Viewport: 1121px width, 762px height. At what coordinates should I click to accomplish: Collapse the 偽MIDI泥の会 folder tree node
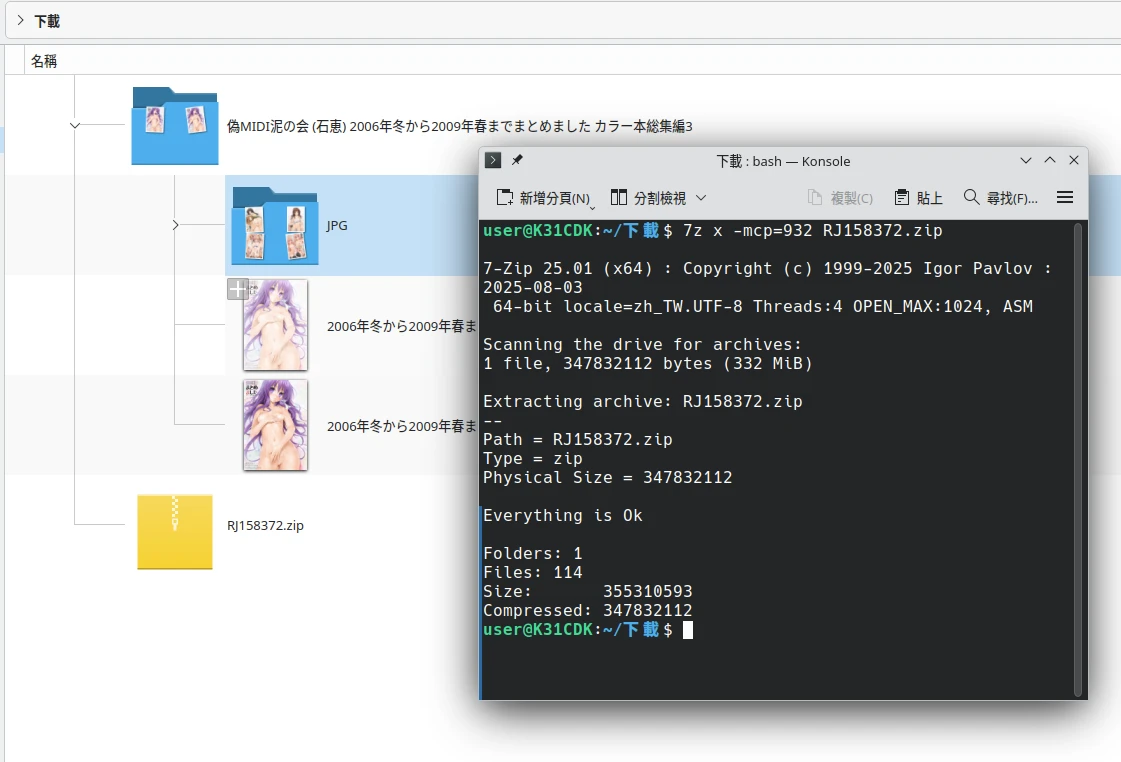(75, 125)
